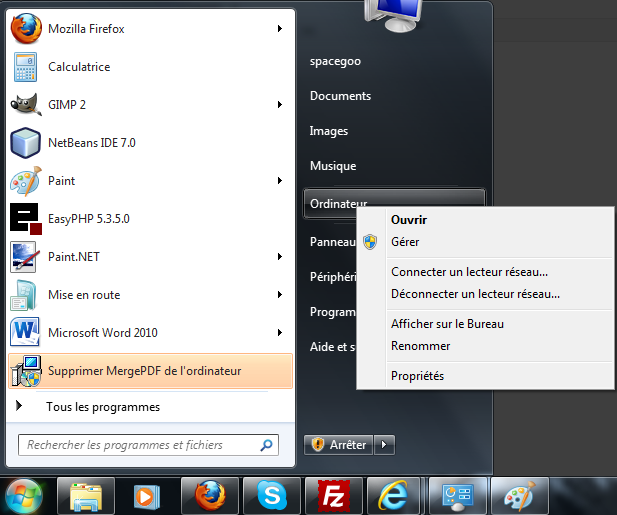Open Skype from the taskbar
This screenshot has height=515, width=617.
coord(272,497)
